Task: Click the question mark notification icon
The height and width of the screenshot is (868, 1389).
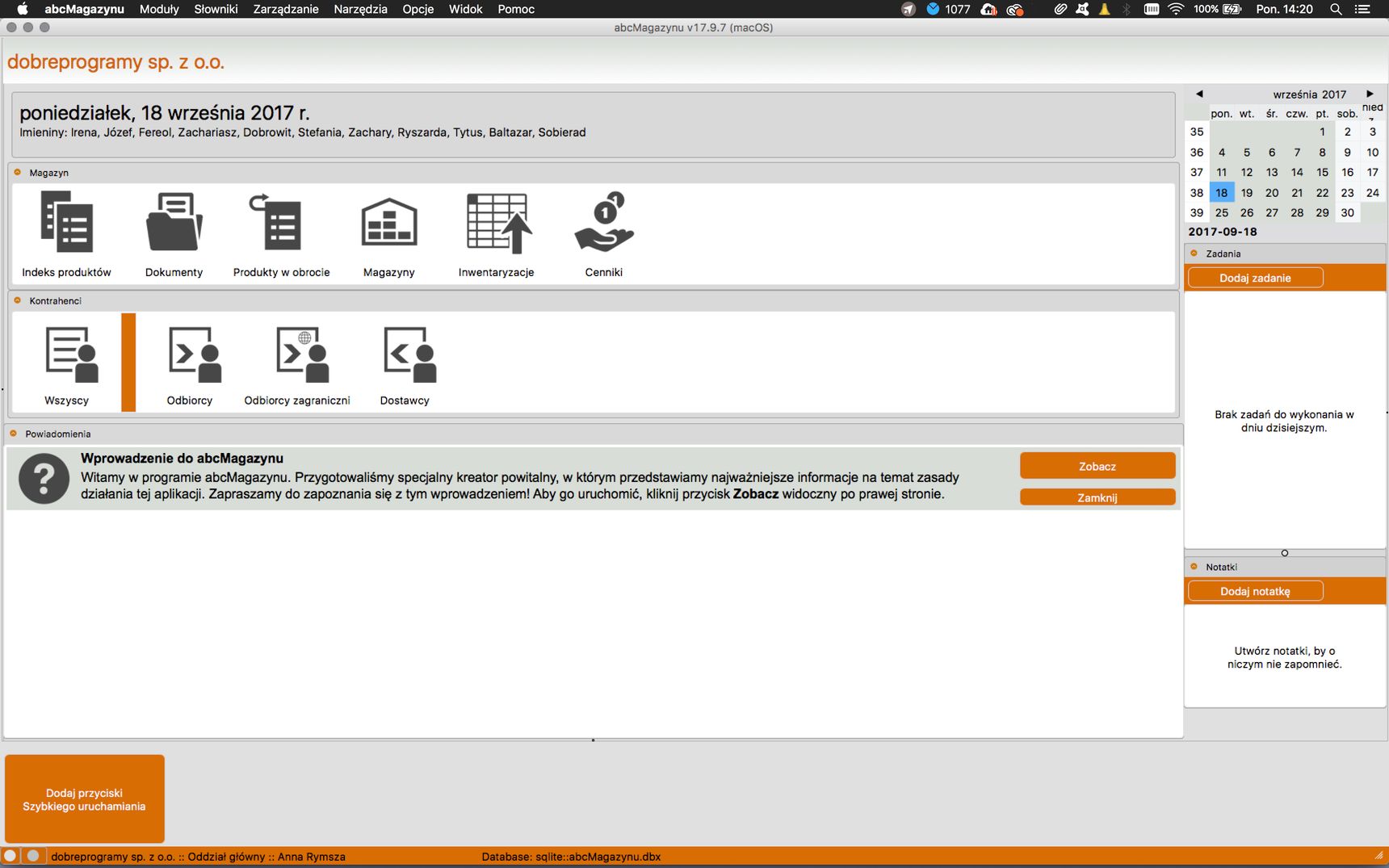Action: point(44,479)
